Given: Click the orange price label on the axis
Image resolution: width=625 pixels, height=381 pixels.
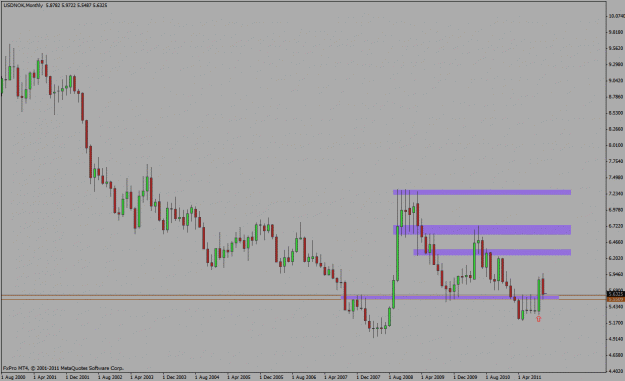Looking at the screenshot, I should [x=615, y=299].
